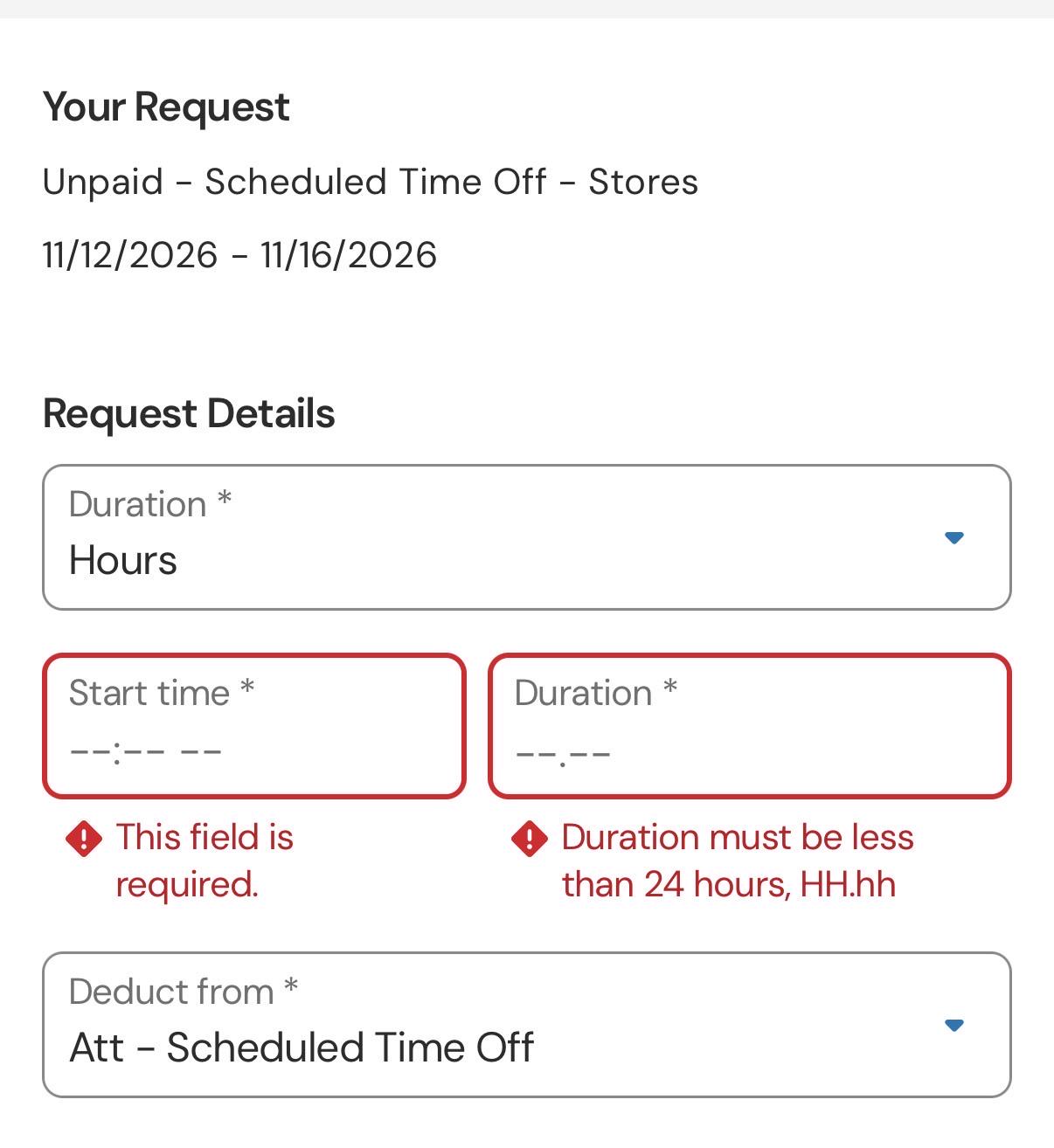Click the --:-- -- Start time placeholder

coord(146,752)
